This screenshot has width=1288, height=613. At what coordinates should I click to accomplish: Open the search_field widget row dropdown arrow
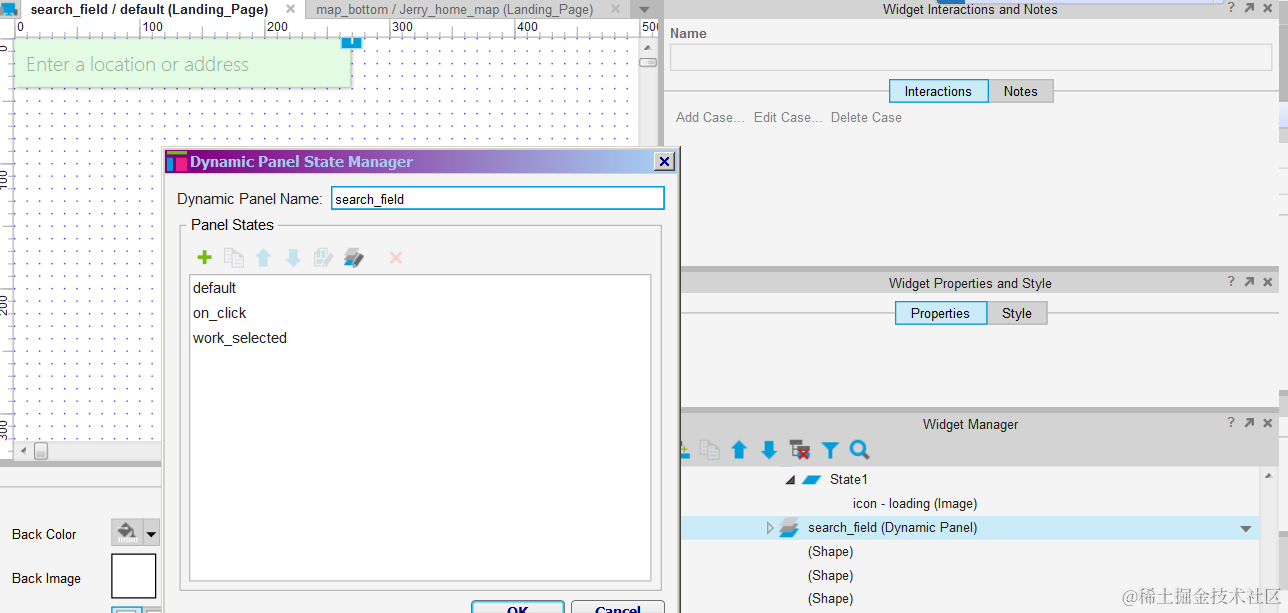pyautogui.click(x=1245, y=528)
